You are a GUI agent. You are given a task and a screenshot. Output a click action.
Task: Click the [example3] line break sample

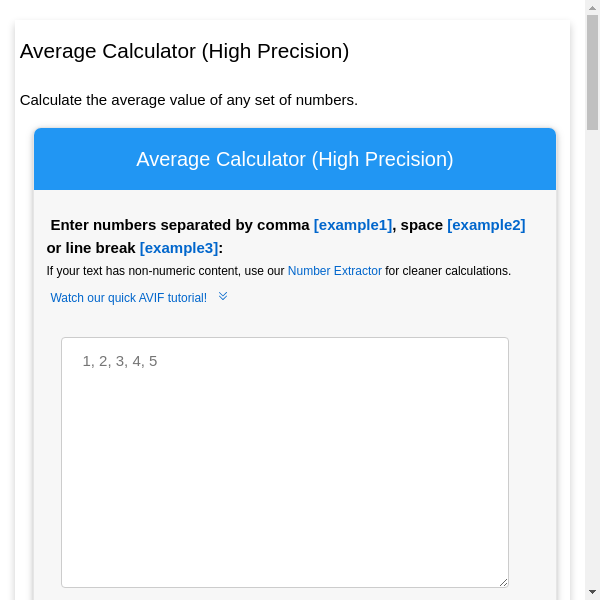point(179,248)
